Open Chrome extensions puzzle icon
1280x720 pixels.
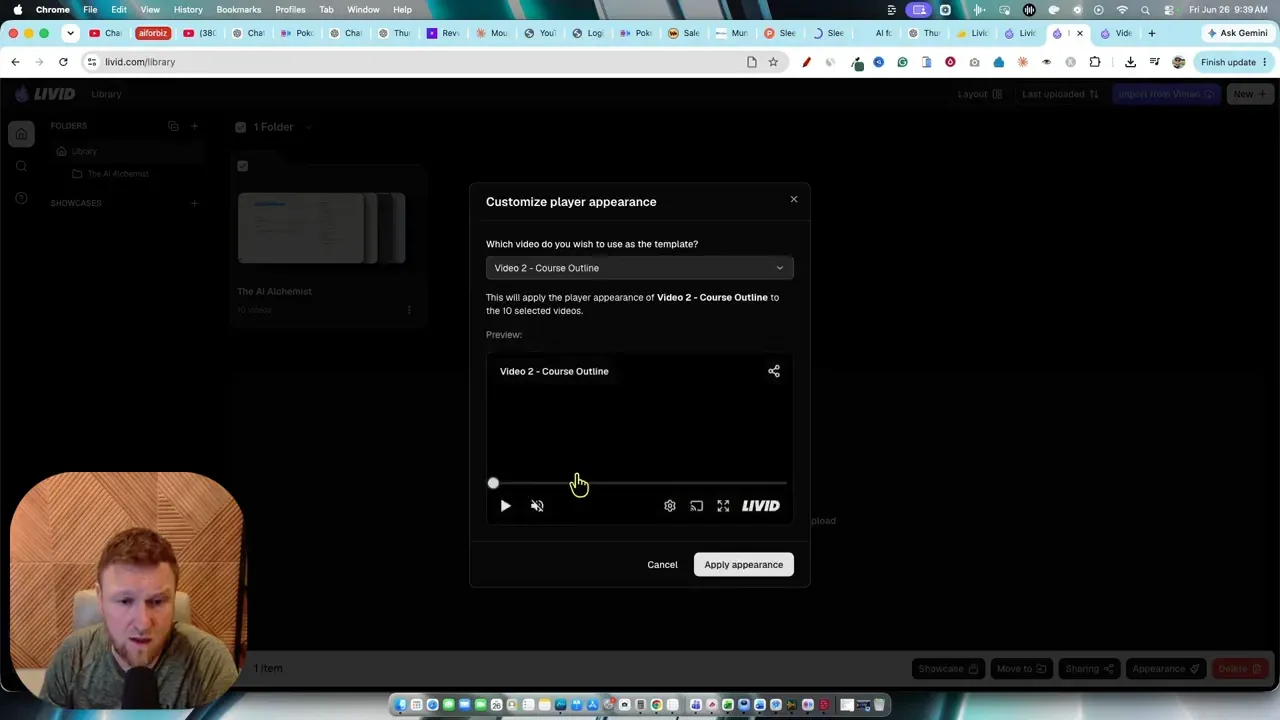1095,62
